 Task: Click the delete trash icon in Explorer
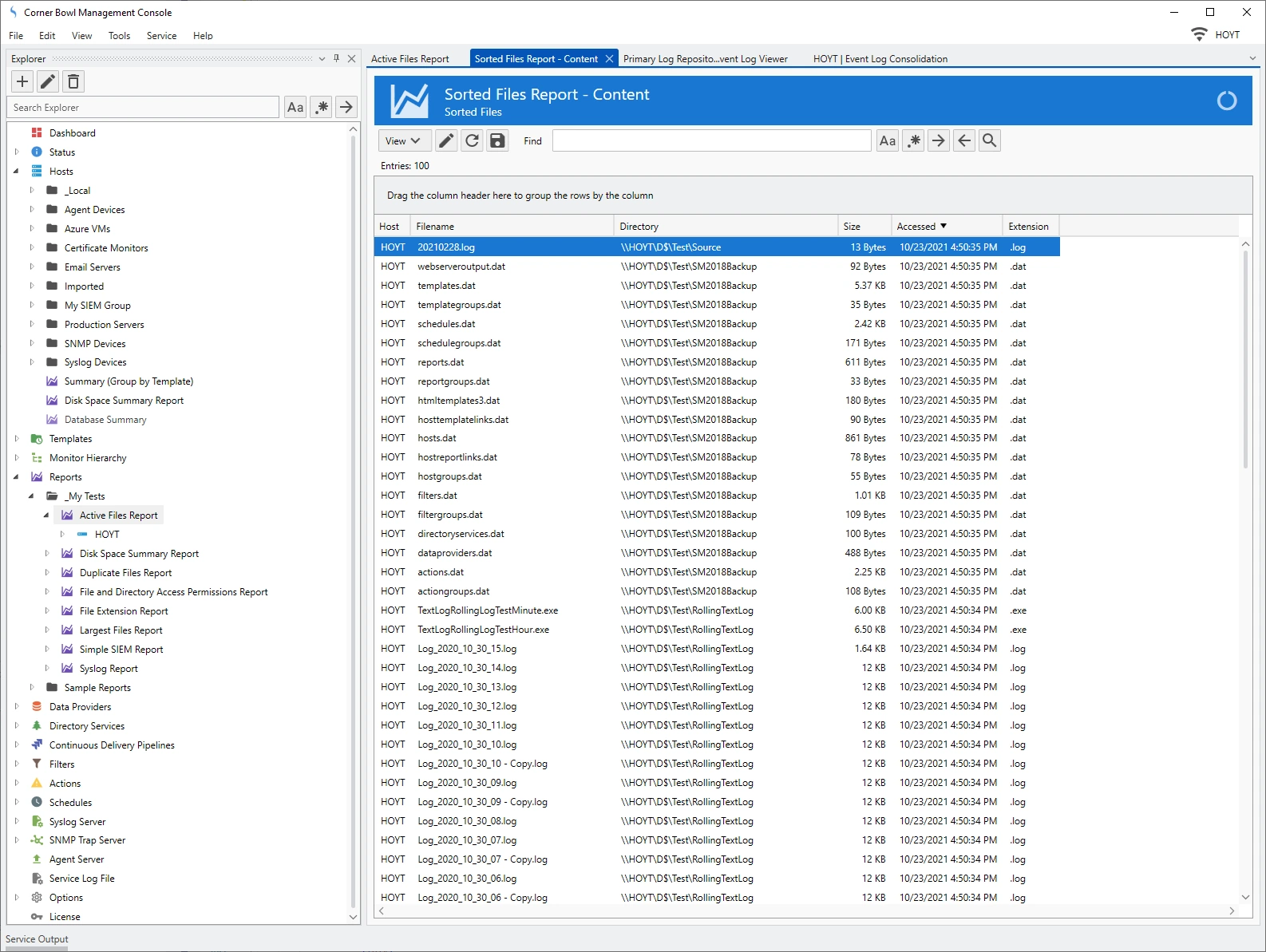[73, 81]
